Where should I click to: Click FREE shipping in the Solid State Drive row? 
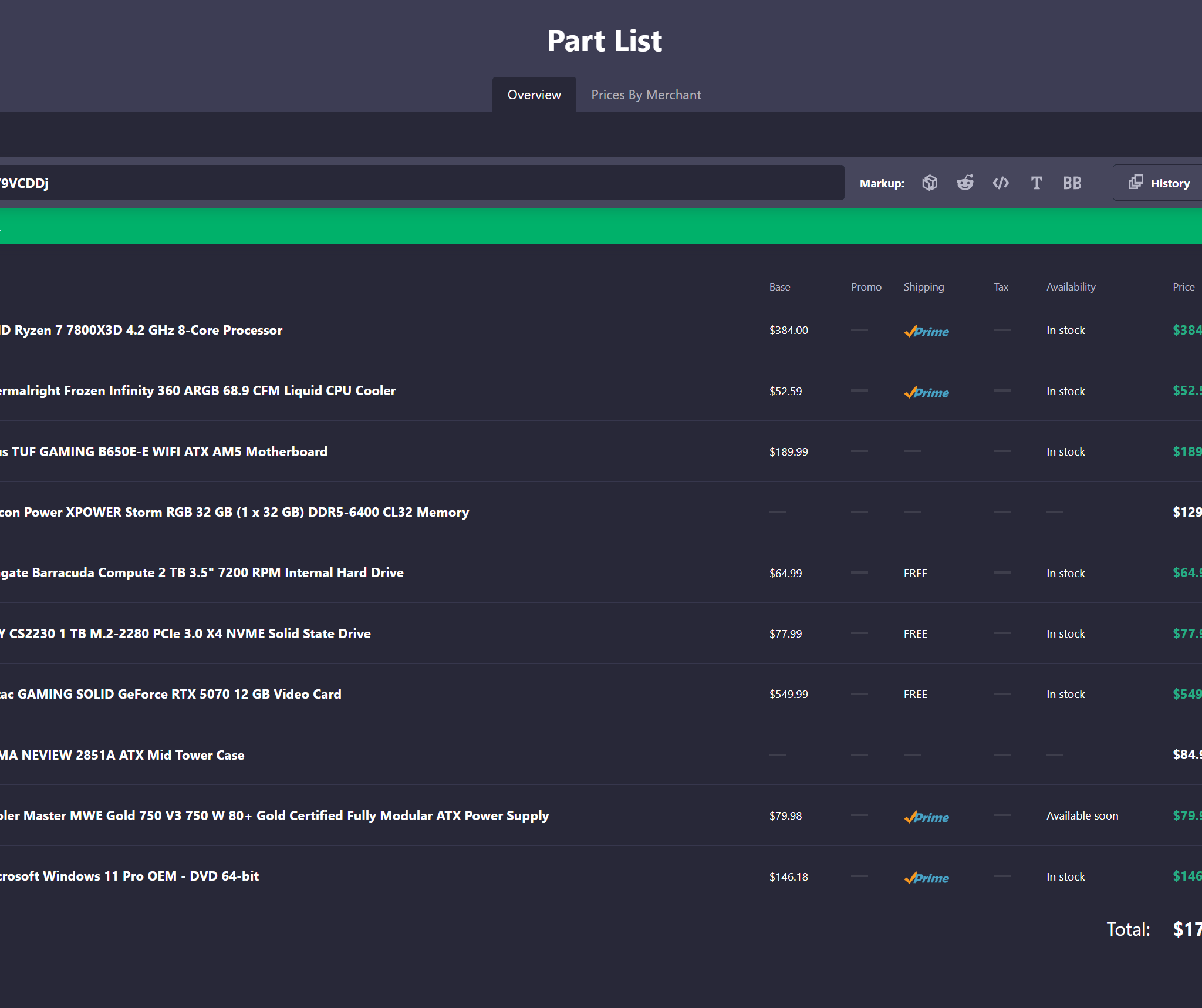pyautogui.click(x=916, y=633)
